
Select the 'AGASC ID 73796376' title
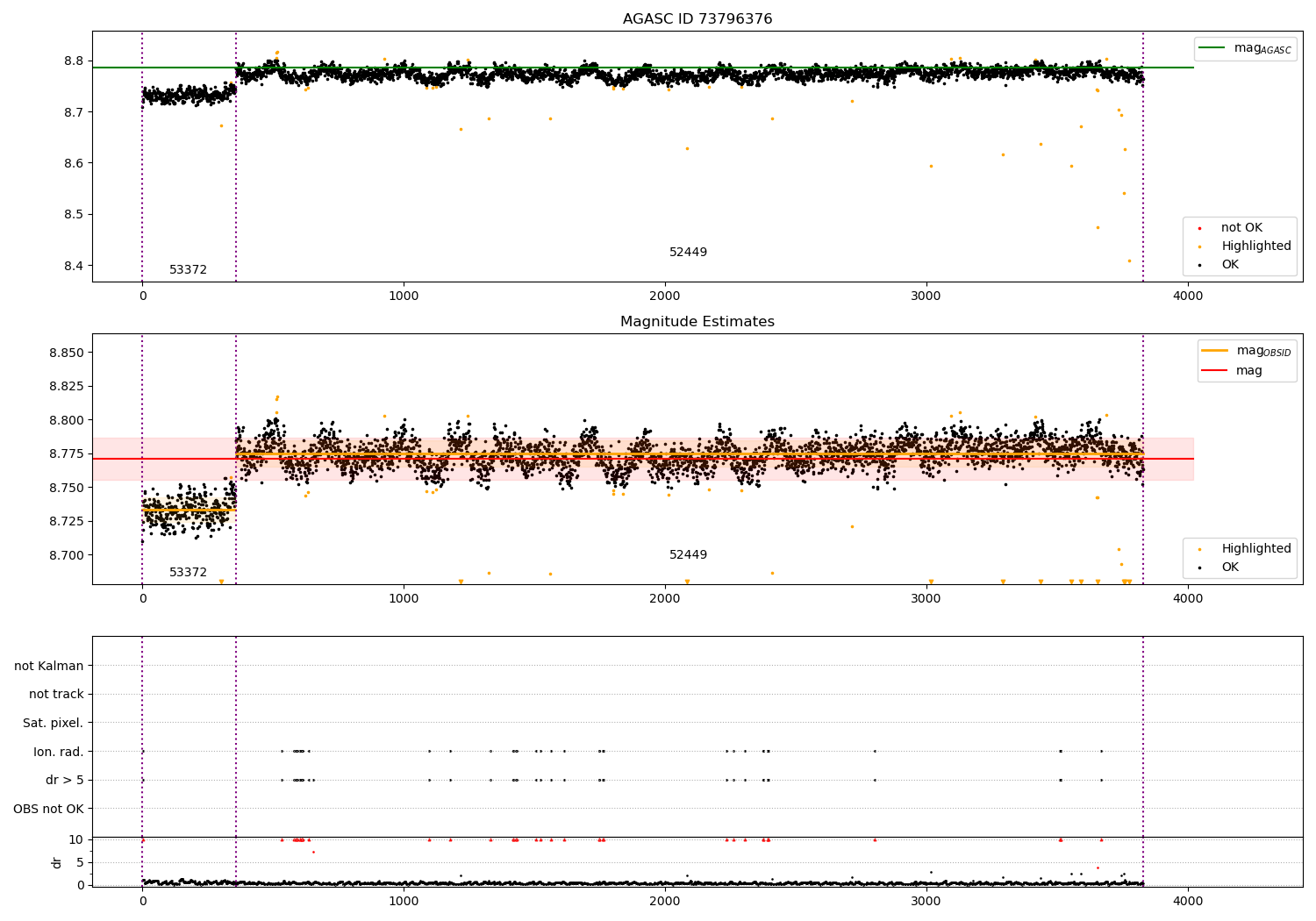(697, 19)
